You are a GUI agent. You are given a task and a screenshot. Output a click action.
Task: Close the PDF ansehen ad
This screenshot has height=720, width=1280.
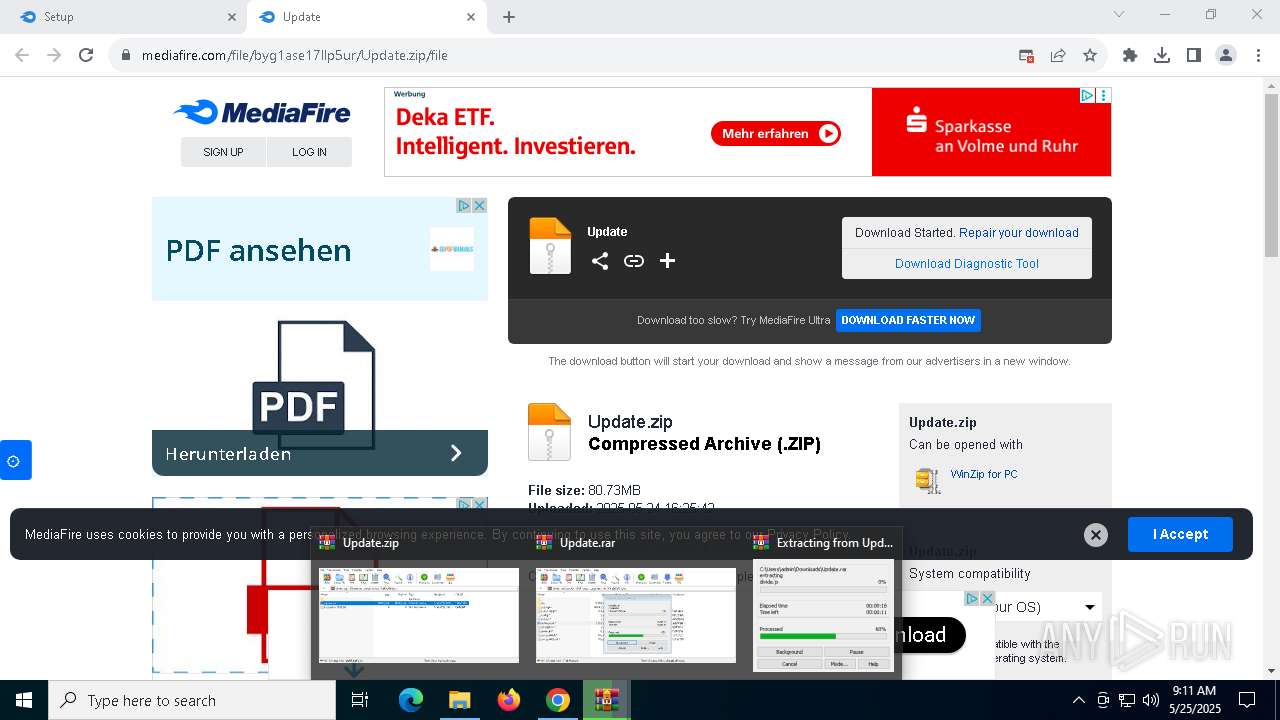[479, 205]
